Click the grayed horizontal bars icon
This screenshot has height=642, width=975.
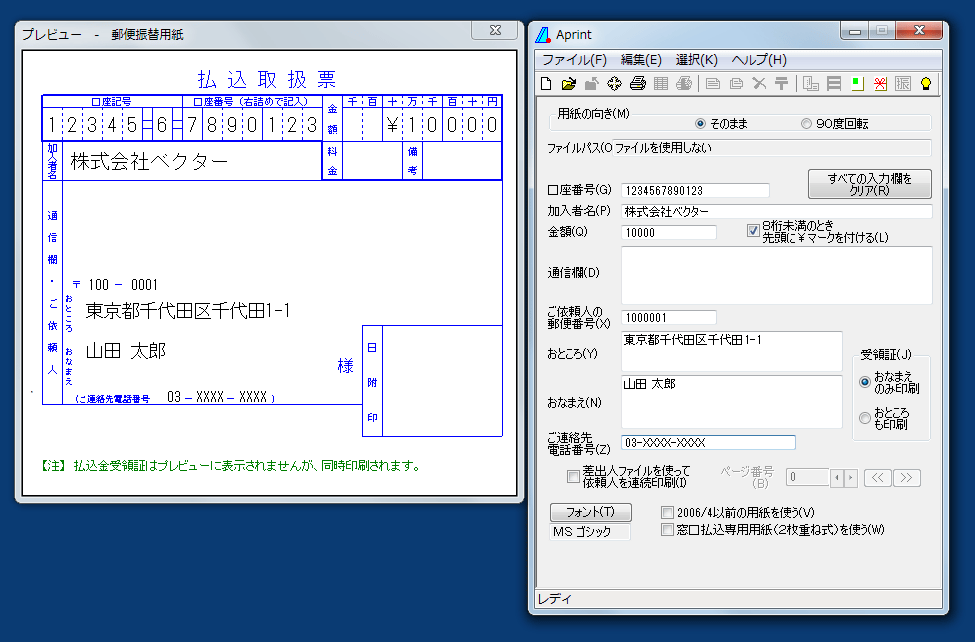click(x=834, y=83)
